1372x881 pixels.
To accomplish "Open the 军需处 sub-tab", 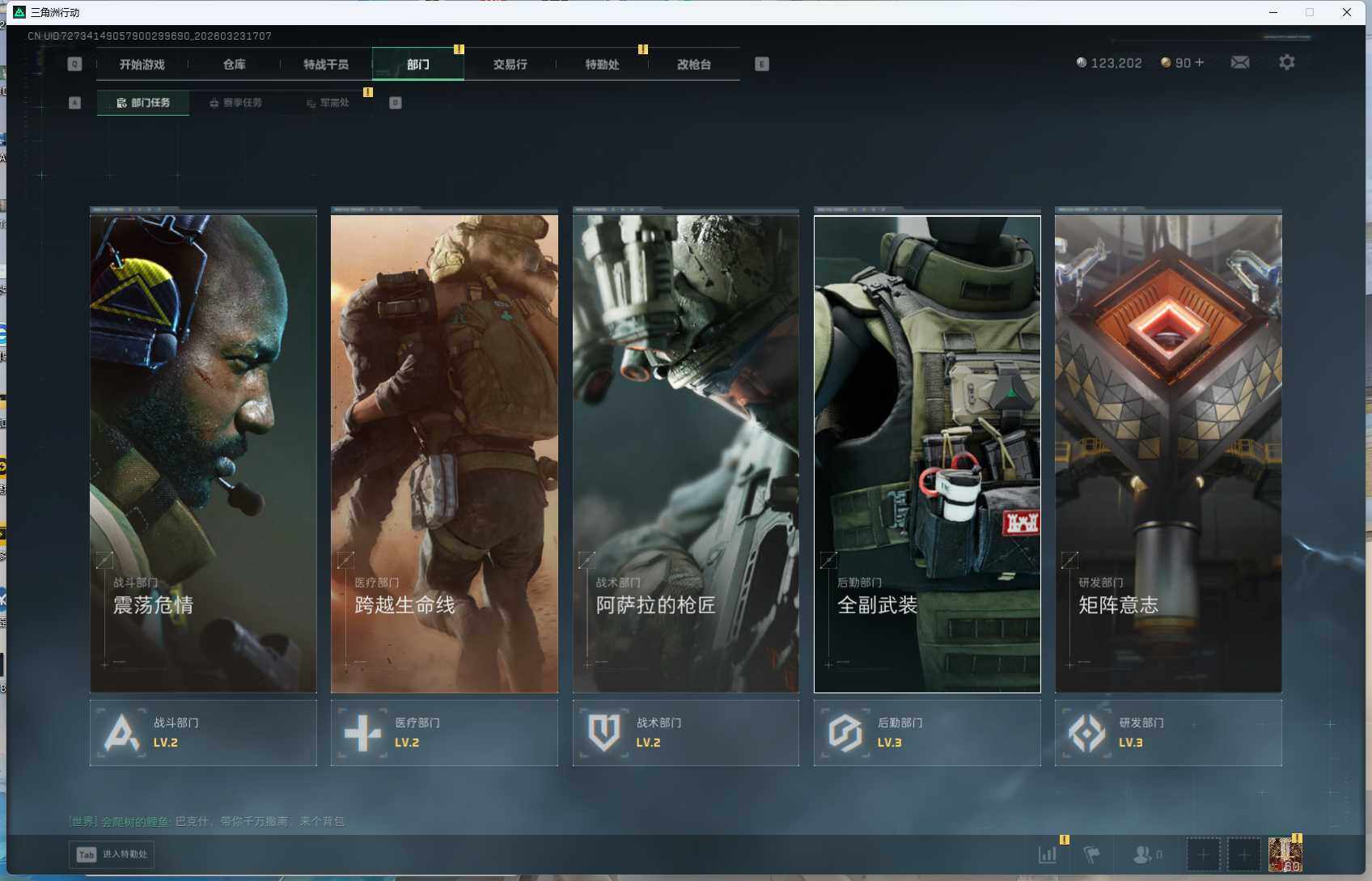I will (x=328, y=103).
